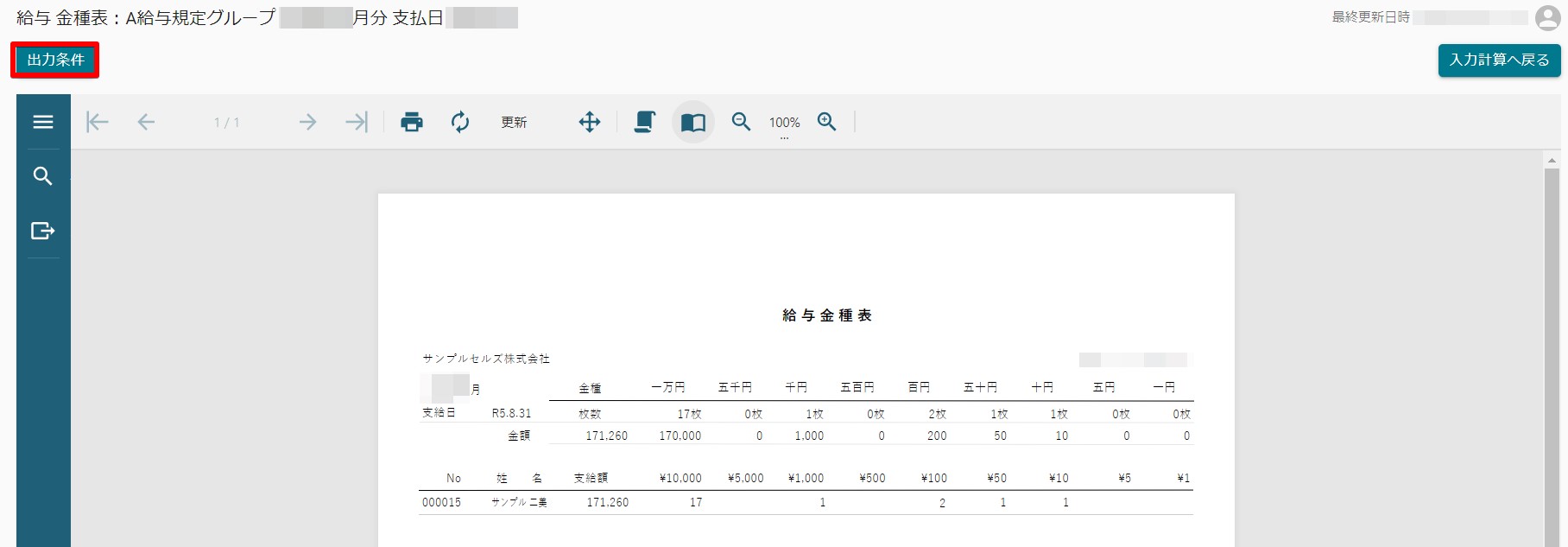1568x547 pixels.
Task: Go to the previous page
Action: point(147,122)
